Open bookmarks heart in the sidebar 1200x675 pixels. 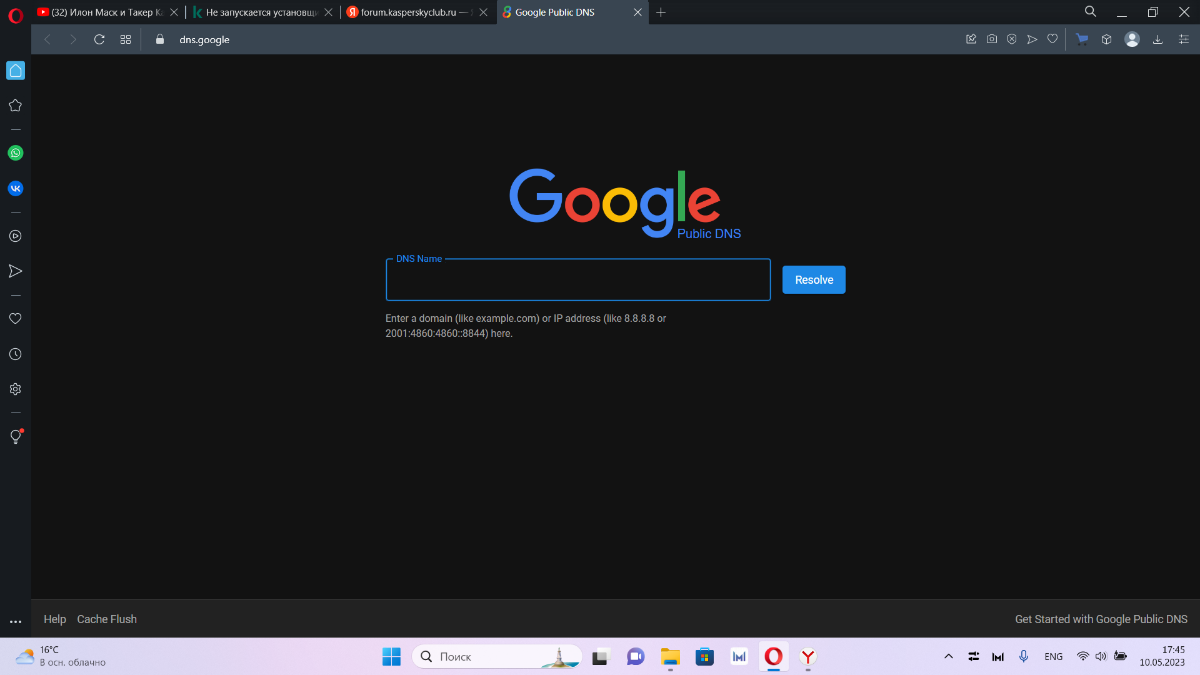(x=15, y=319)
